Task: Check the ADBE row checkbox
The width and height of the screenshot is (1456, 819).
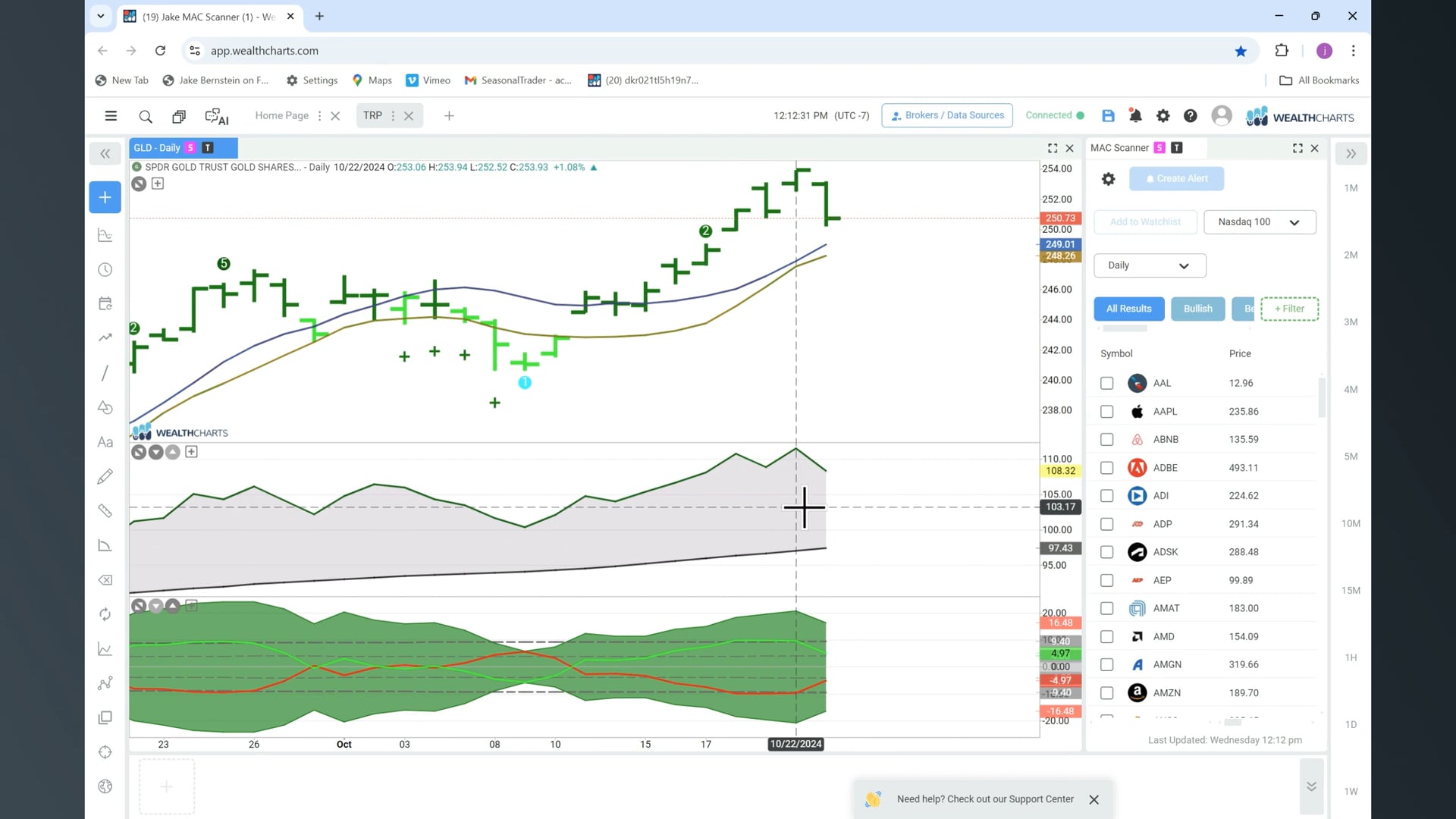Action: click(1107, 468)
